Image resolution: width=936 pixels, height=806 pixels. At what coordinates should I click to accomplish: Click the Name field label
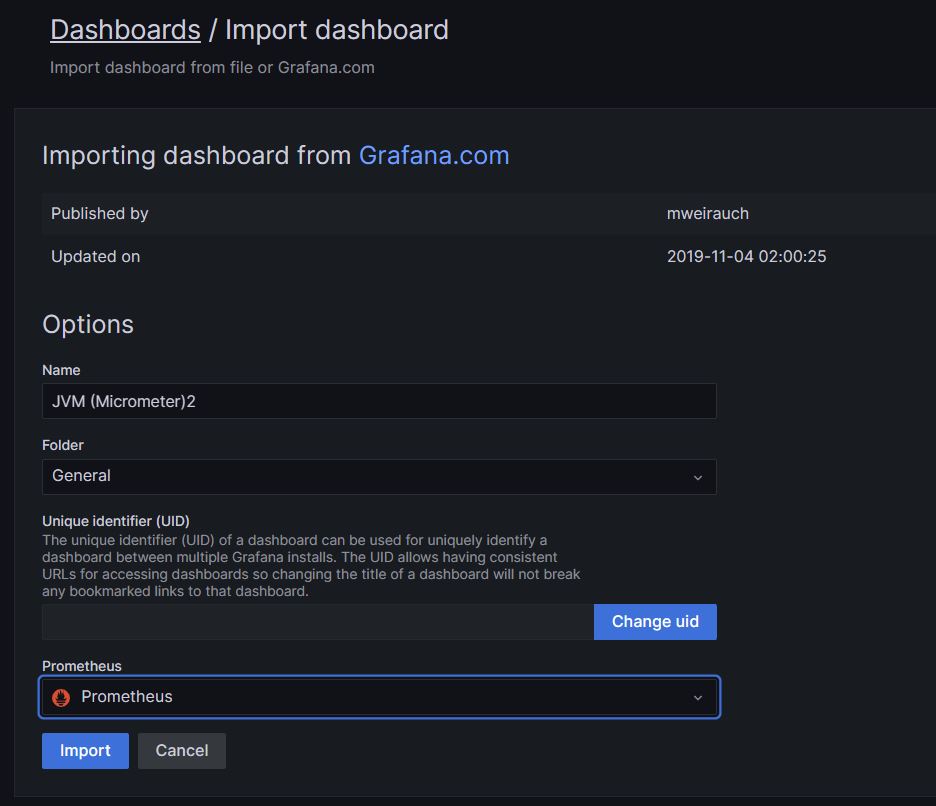coord(61,370)
